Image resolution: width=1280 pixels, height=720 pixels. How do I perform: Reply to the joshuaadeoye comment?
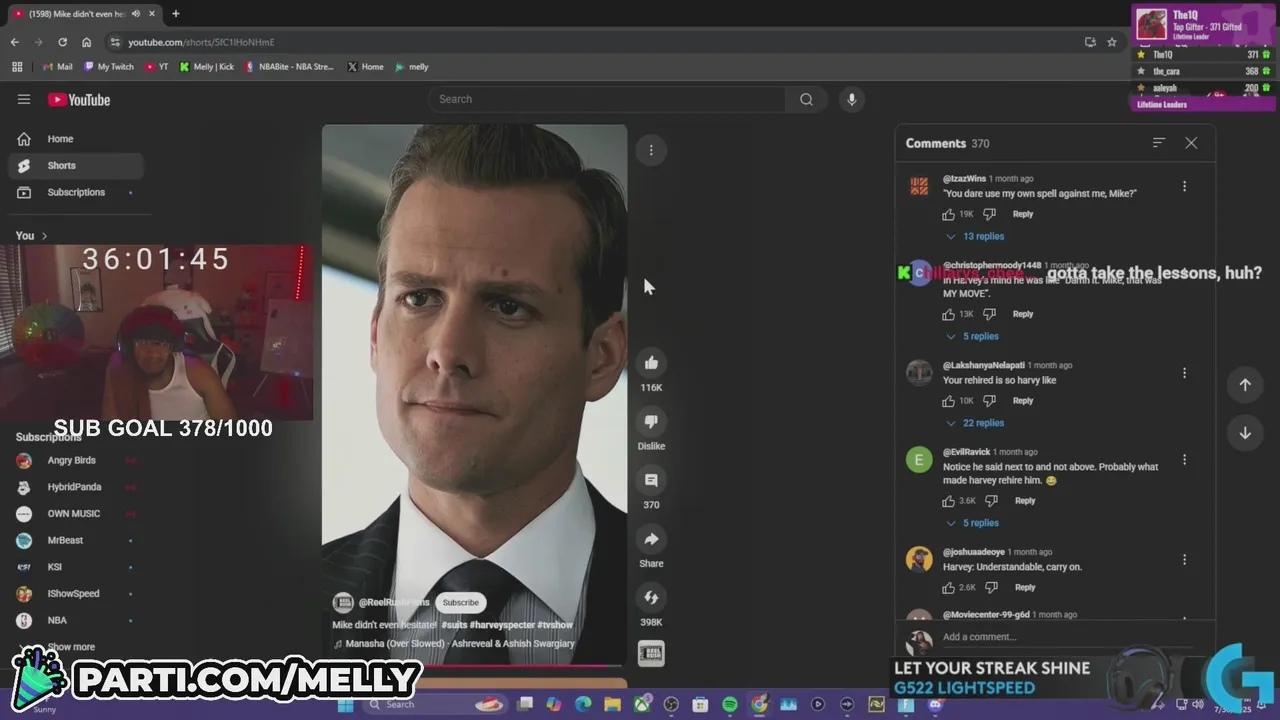click(1025, 588)
